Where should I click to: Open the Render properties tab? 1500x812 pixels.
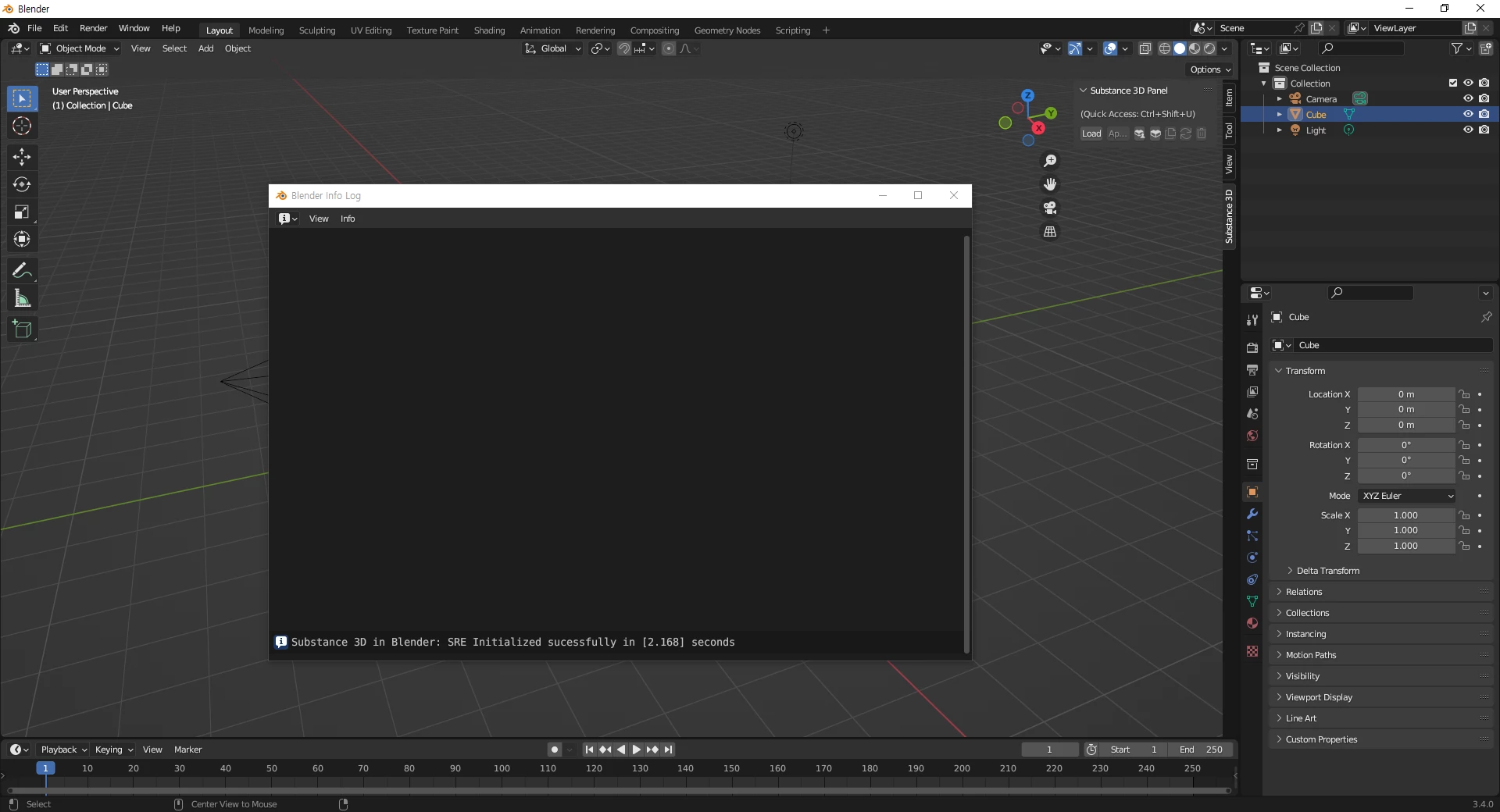coord(1252,347)
